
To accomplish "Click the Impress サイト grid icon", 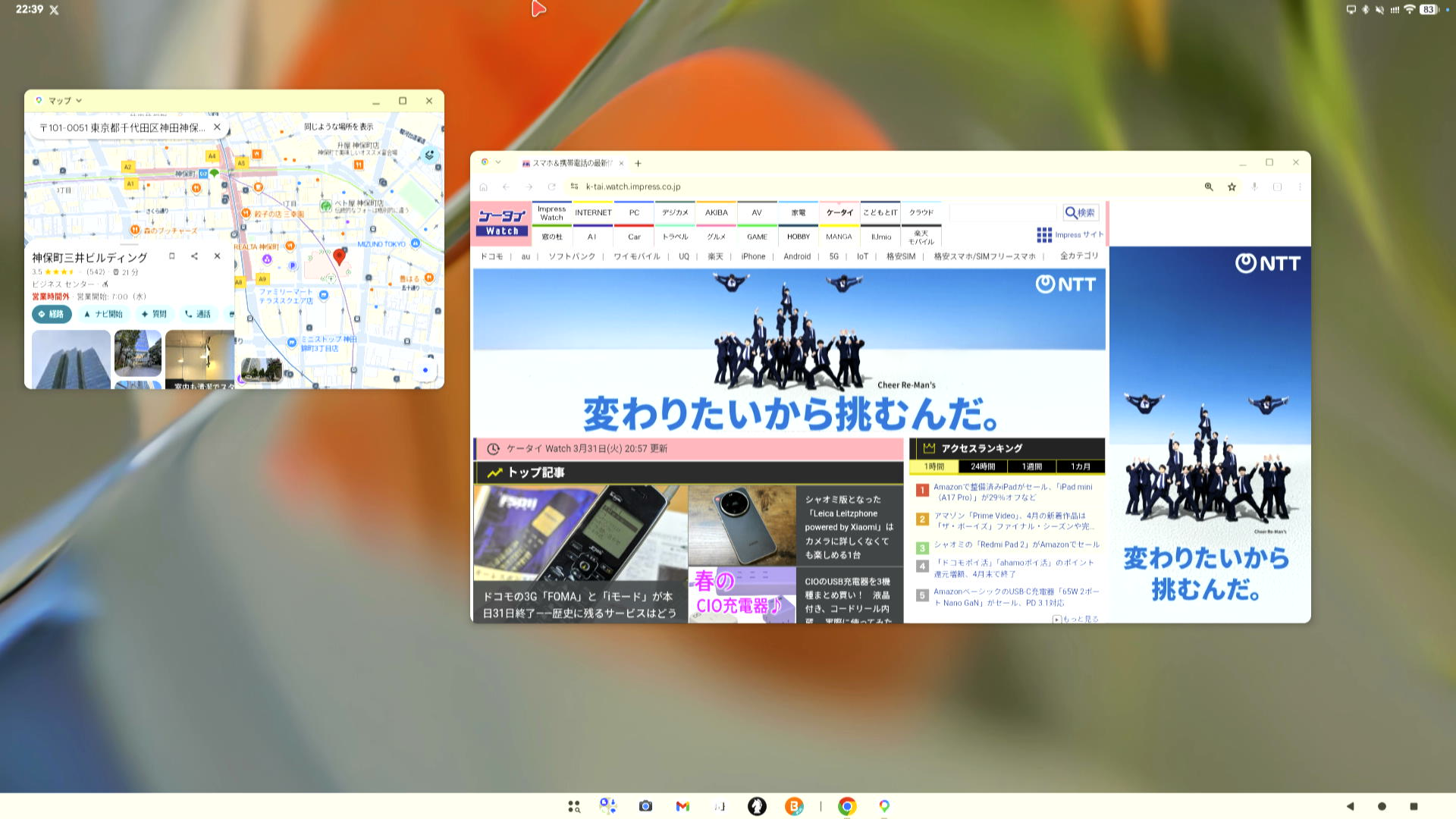I will [x=1045, y=234].
